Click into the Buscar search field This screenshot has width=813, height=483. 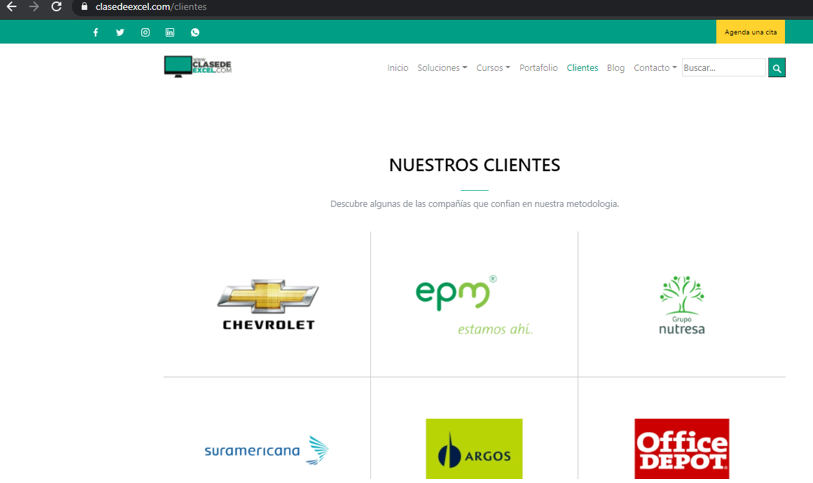(724, 67)
